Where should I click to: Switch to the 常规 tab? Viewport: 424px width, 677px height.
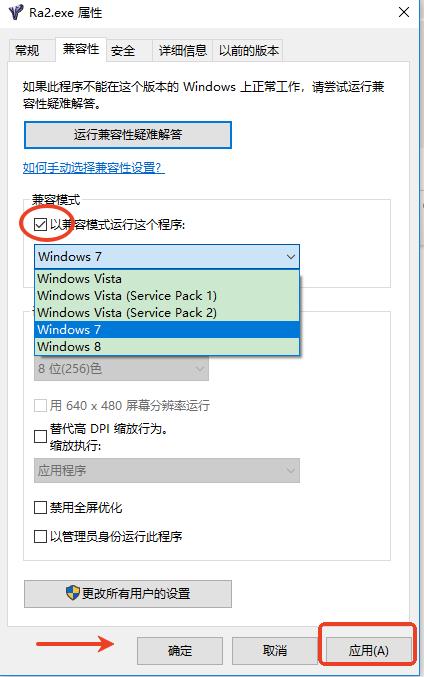pyautogui.click(x=28, y=51)
